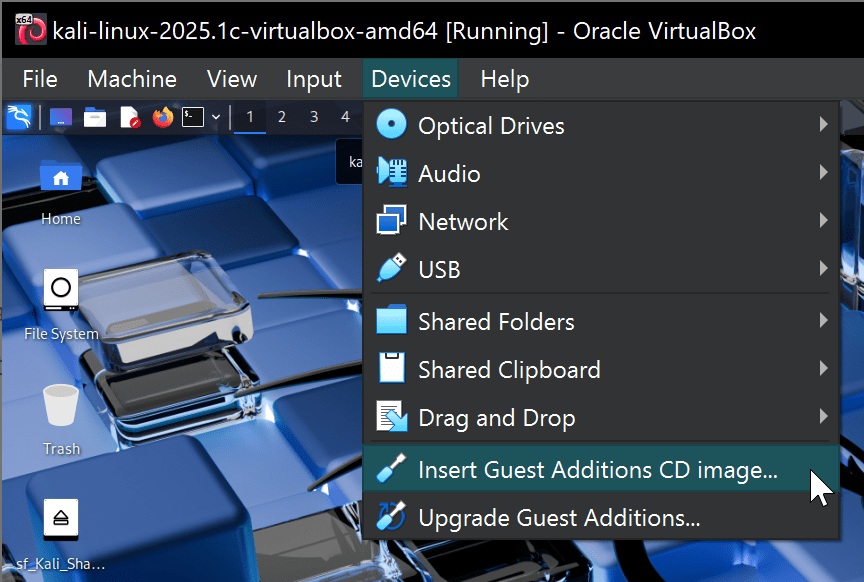This screenshot has width=864, height=582.
Task: Select the Trash desktop icon
Action: coord(61,421)
